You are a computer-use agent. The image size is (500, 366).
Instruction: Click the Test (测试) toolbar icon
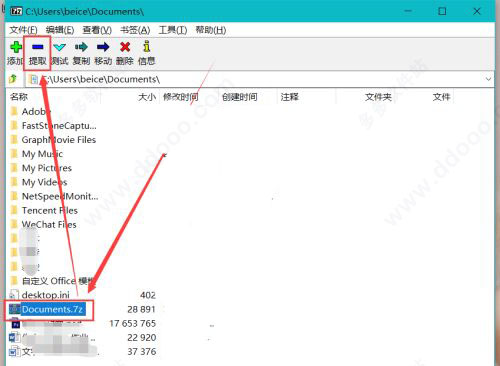tap(59, 47)
